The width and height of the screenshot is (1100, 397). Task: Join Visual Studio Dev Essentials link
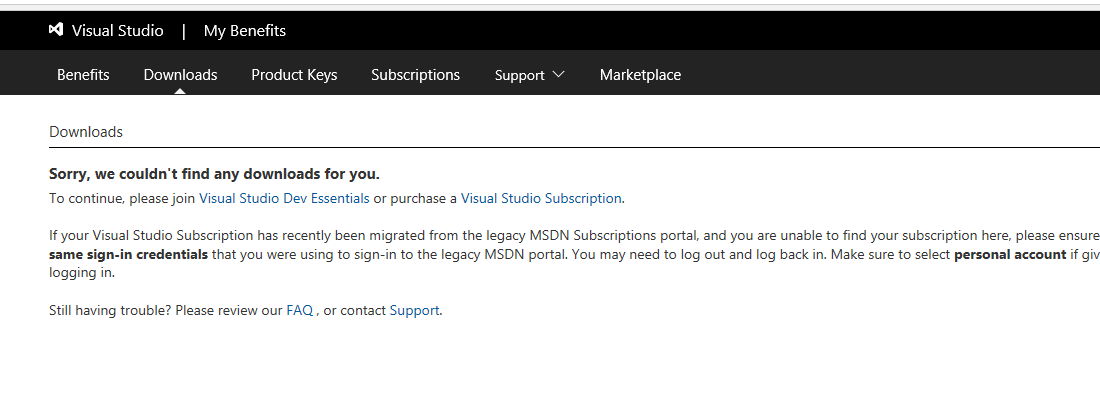284,198
